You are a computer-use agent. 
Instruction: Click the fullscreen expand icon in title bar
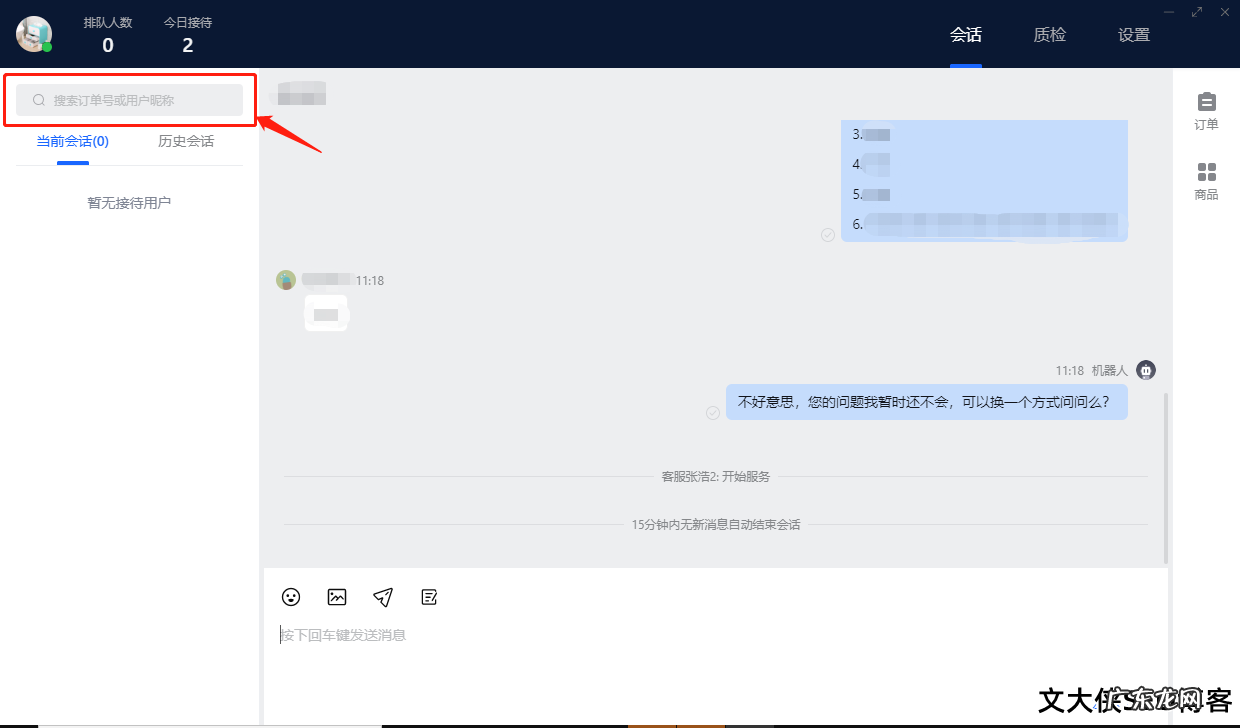1197,12
